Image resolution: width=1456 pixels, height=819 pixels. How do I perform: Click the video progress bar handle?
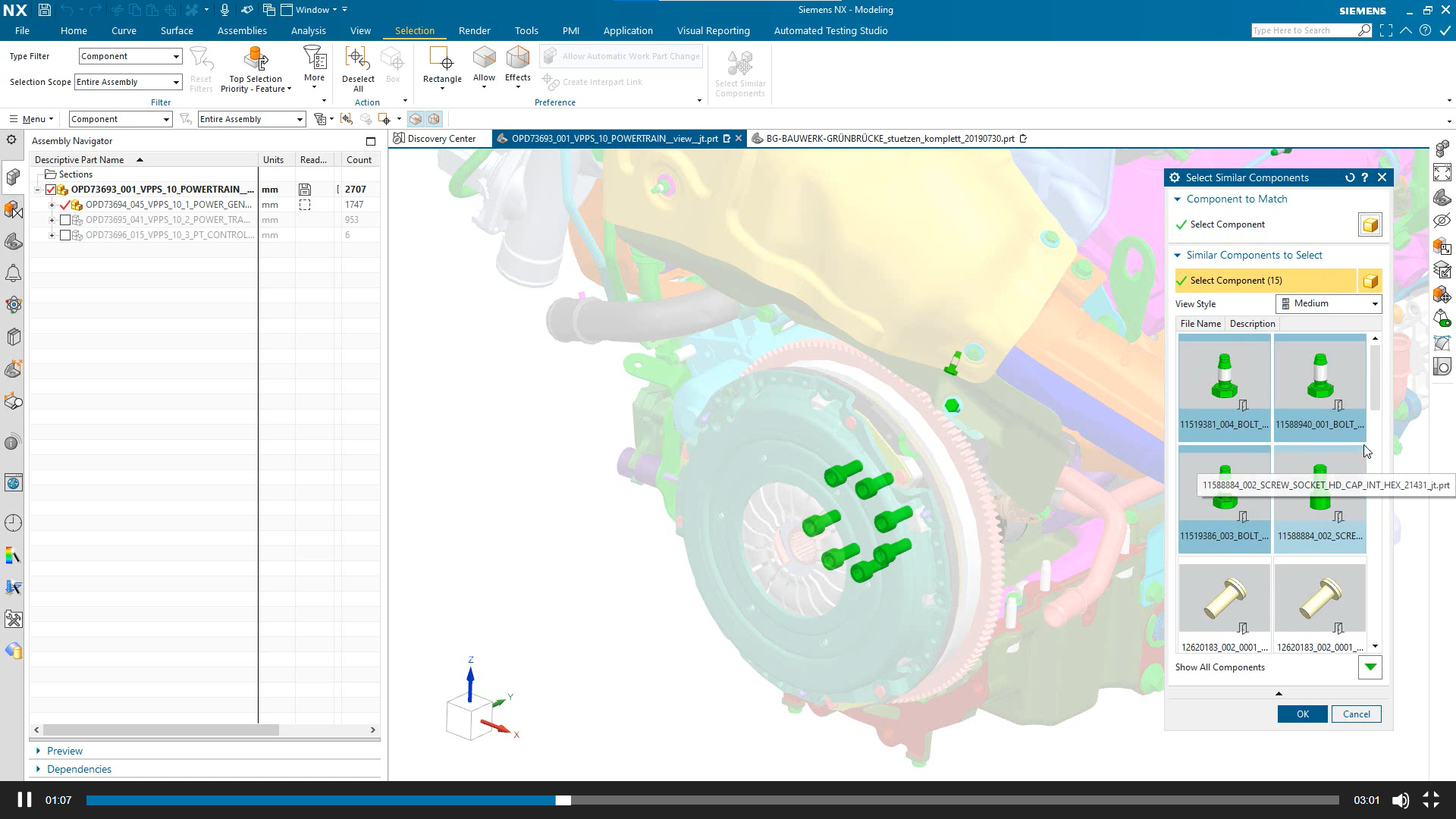point(563,800)
